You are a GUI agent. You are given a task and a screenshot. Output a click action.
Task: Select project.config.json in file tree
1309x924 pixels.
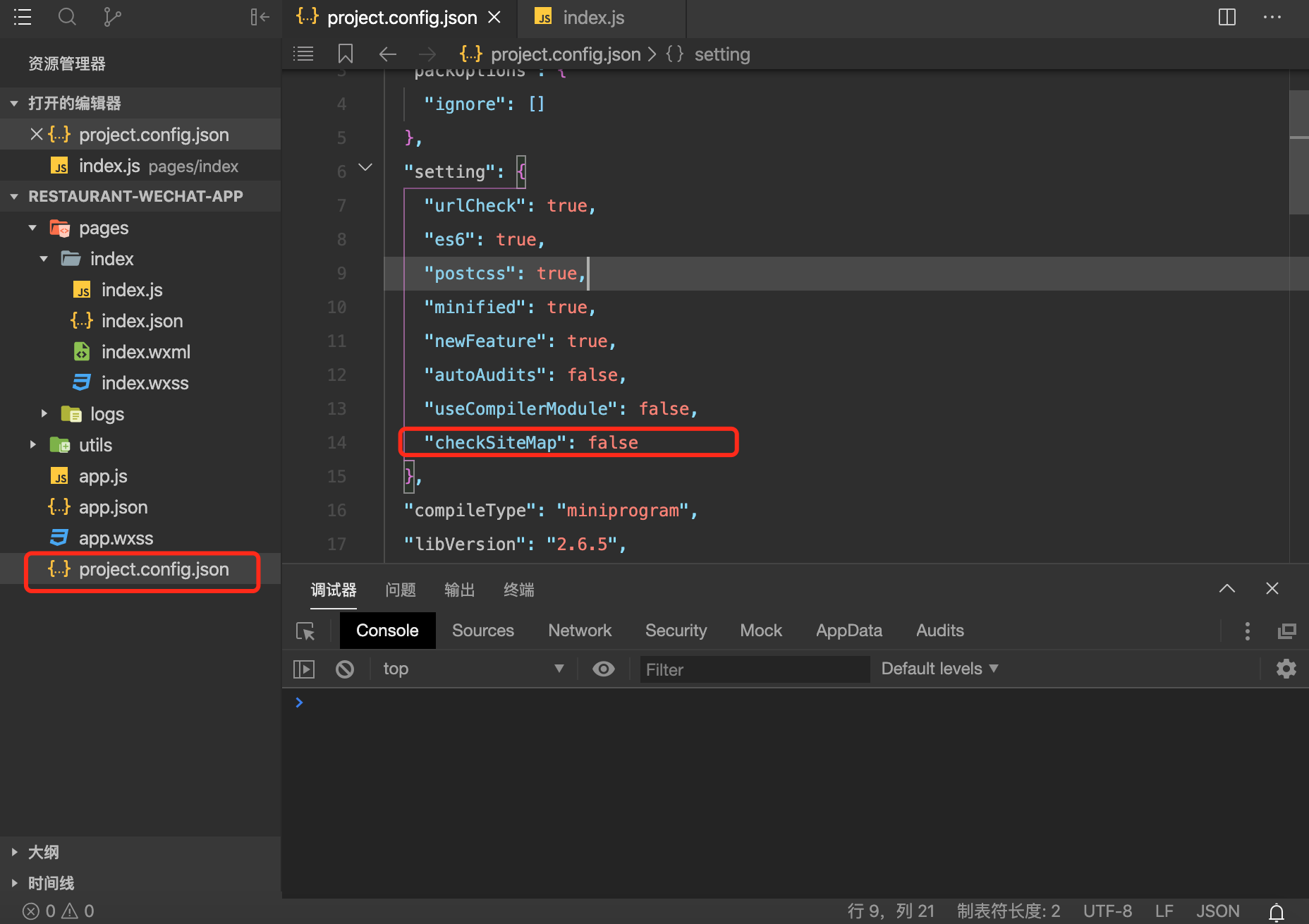pos(140,569)
